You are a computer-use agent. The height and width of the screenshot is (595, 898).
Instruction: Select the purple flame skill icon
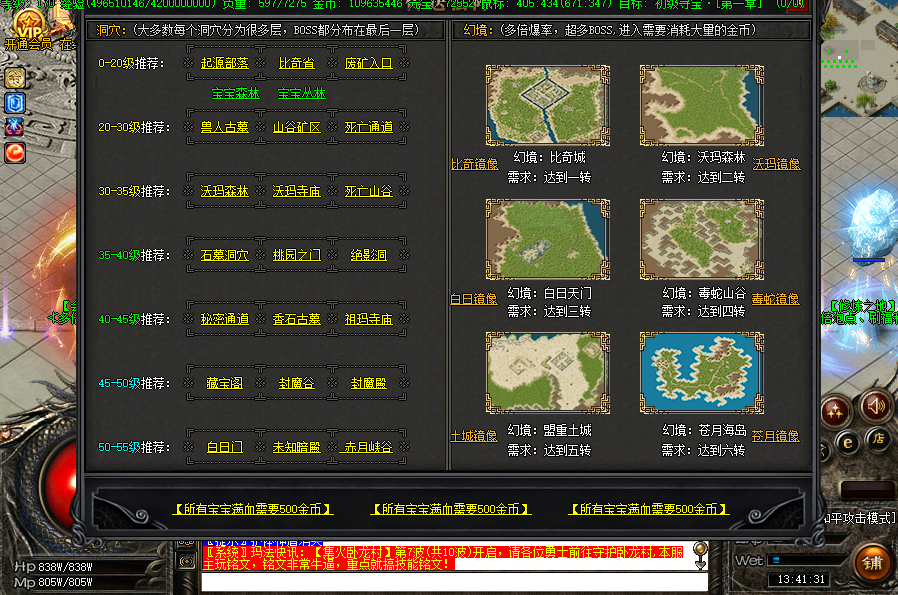pyautogui.click(x=15, y=128)
